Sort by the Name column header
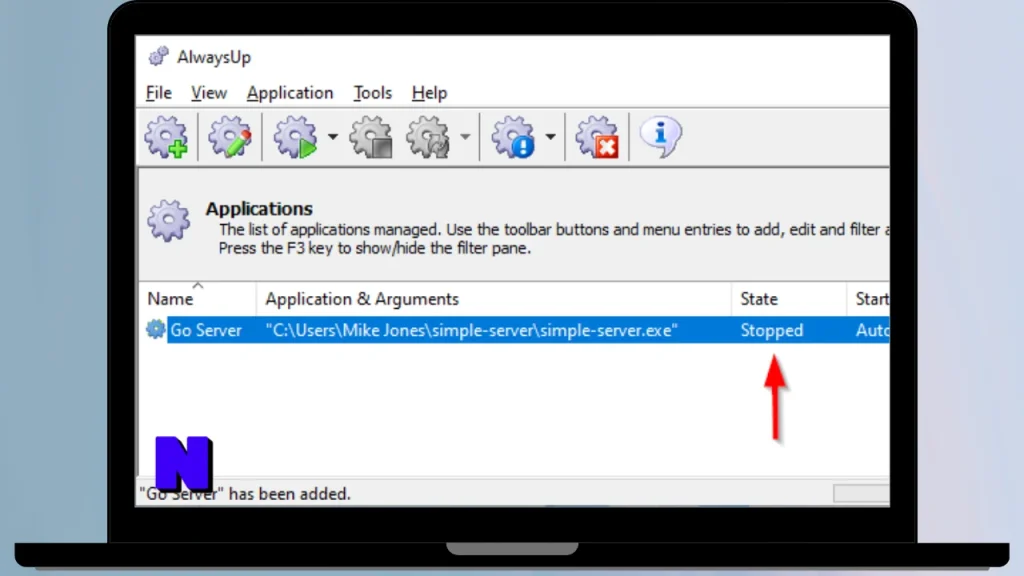The image size is (1024, 576). click(197, 298)
